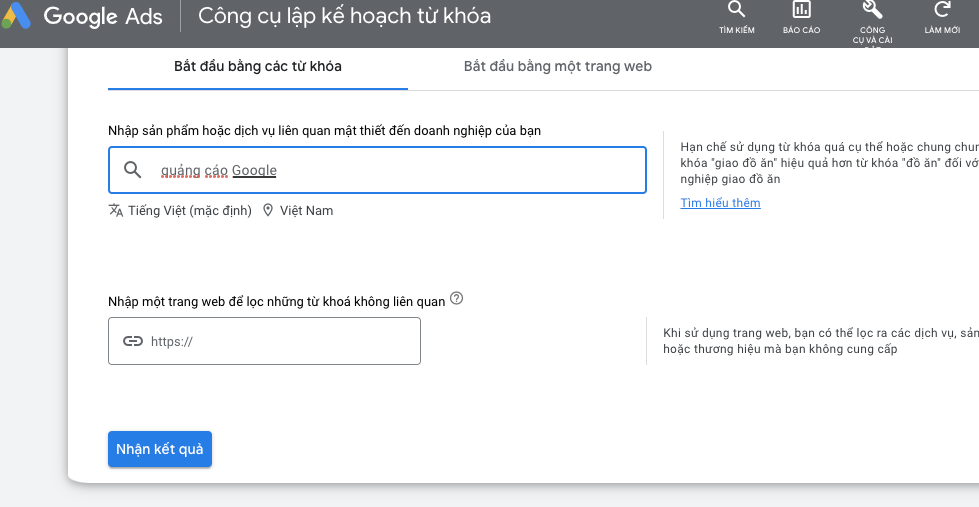Switch to Bắt đầu bằng một trang web tab
This screenshot has width=979, height=507.
click(558, 67)
